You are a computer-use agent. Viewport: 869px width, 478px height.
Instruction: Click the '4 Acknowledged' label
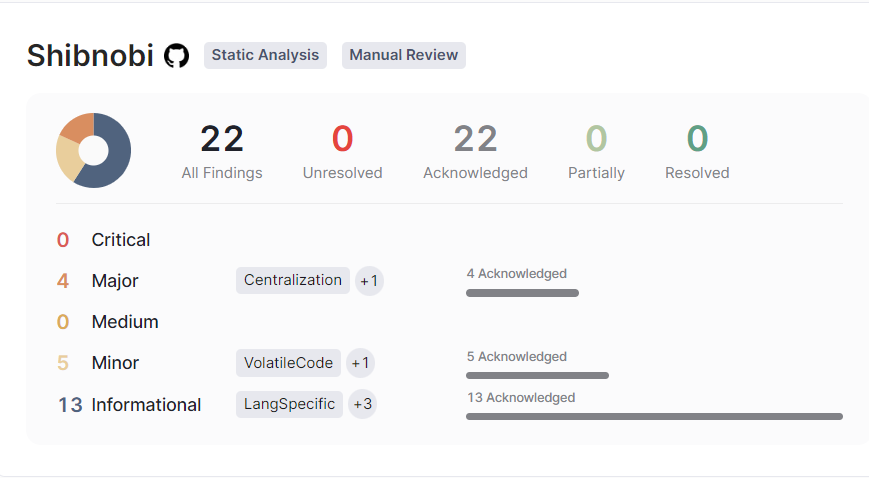point(517,274)
